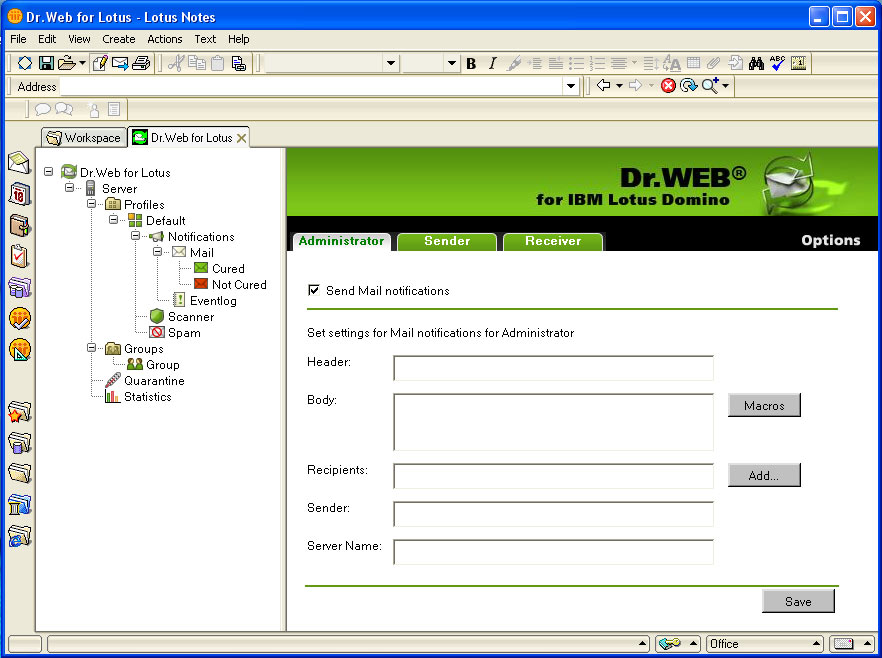Open the Actions menu

pos(165,39)
